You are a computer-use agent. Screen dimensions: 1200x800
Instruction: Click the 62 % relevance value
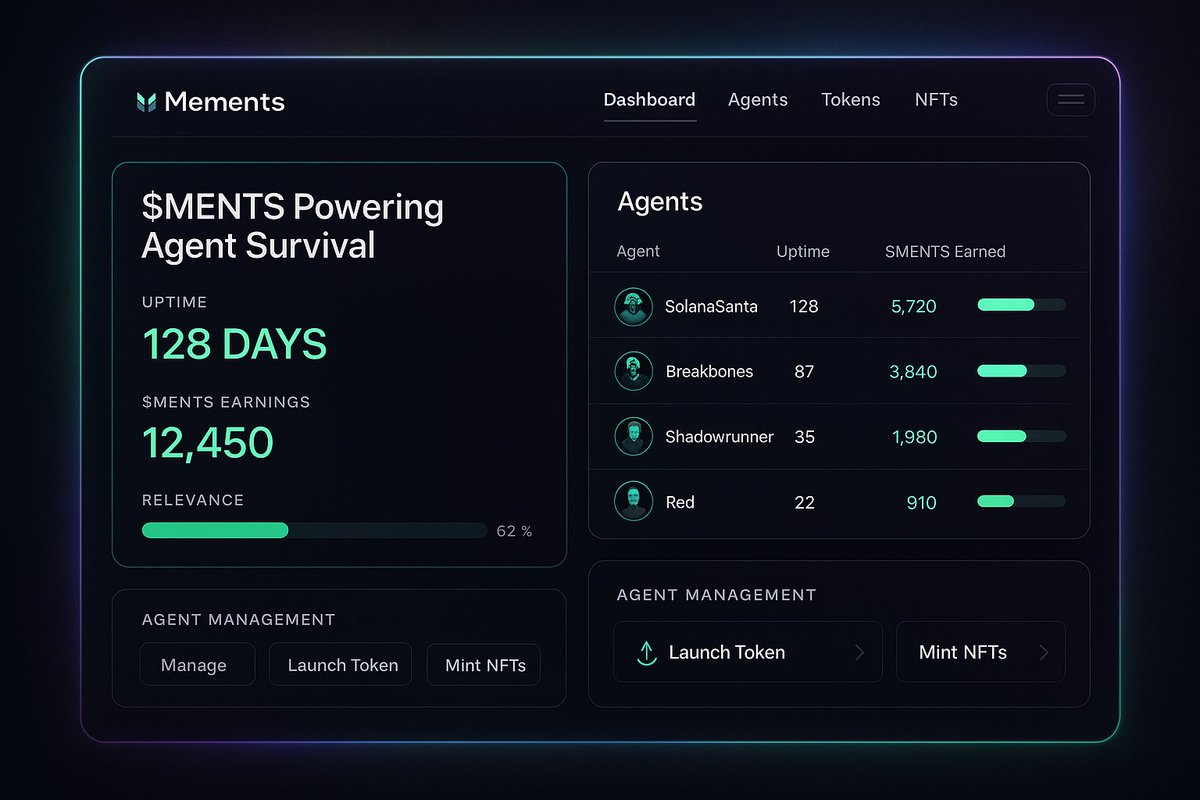tap(514, 531)
